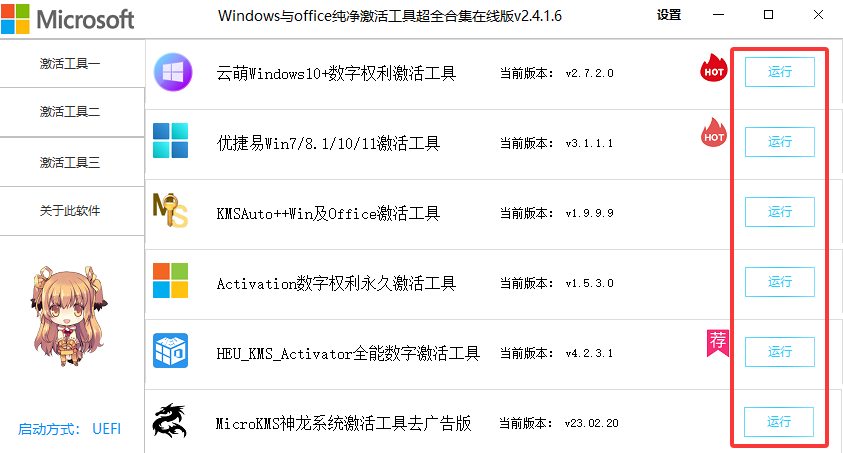The height and width of the screenshot is (453, 843).
Task: Switch to the 激活工具二 tab
Action: [x=70, y=112]
